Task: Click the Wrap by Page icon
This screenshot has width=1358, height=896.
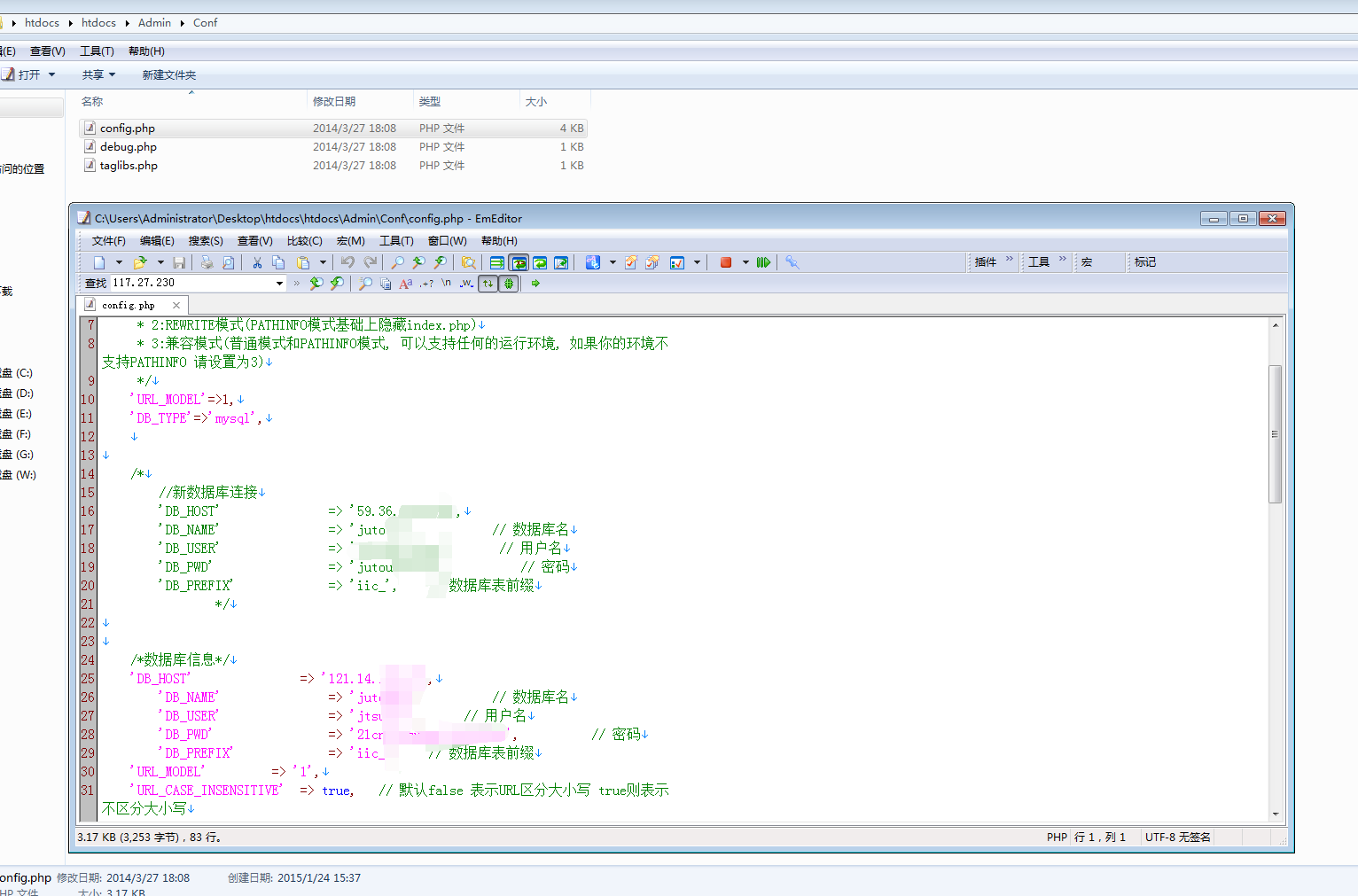Action: pos(561,262)
